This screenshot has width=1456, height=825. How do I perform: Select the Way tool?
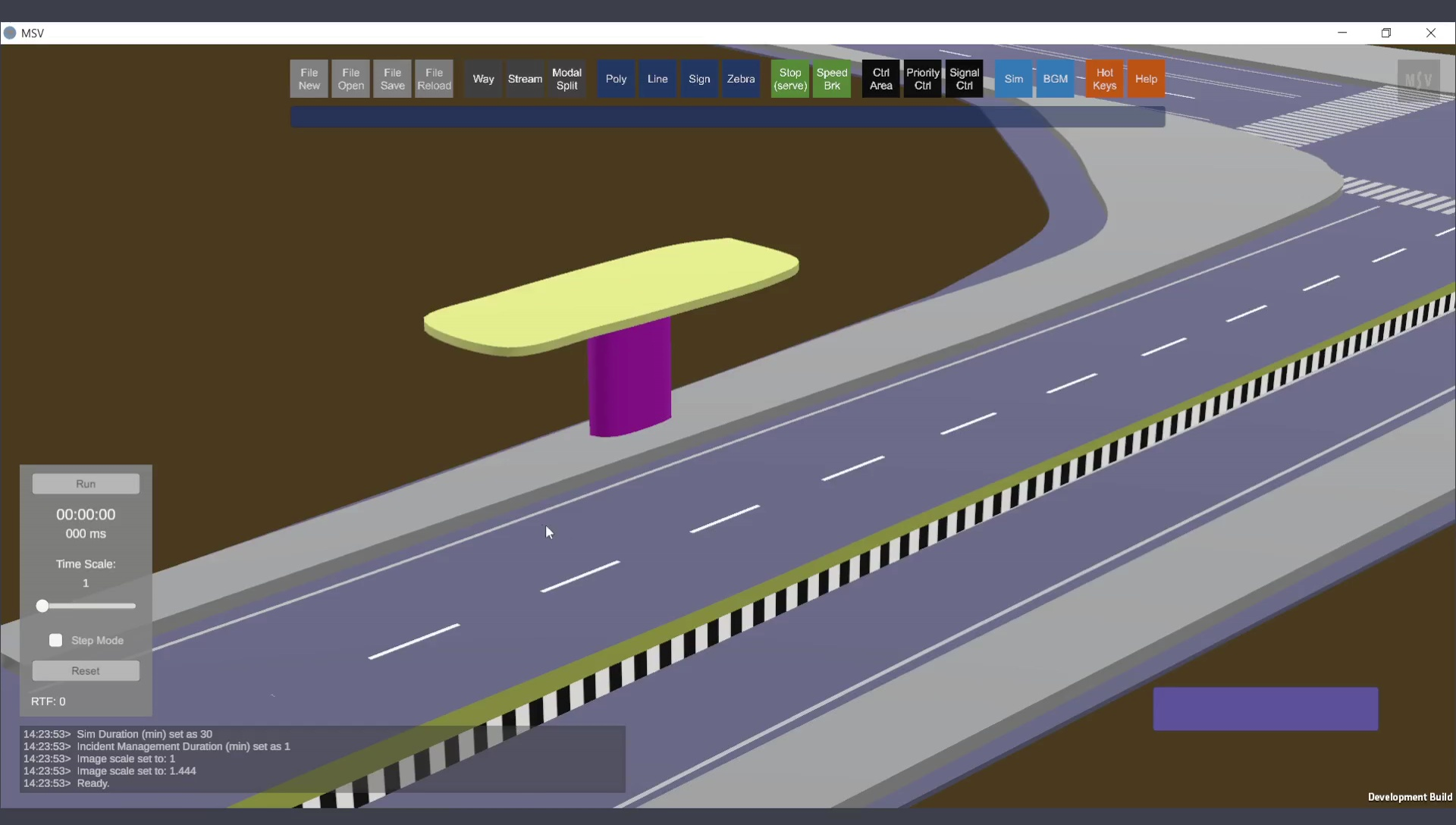[483, 79]
